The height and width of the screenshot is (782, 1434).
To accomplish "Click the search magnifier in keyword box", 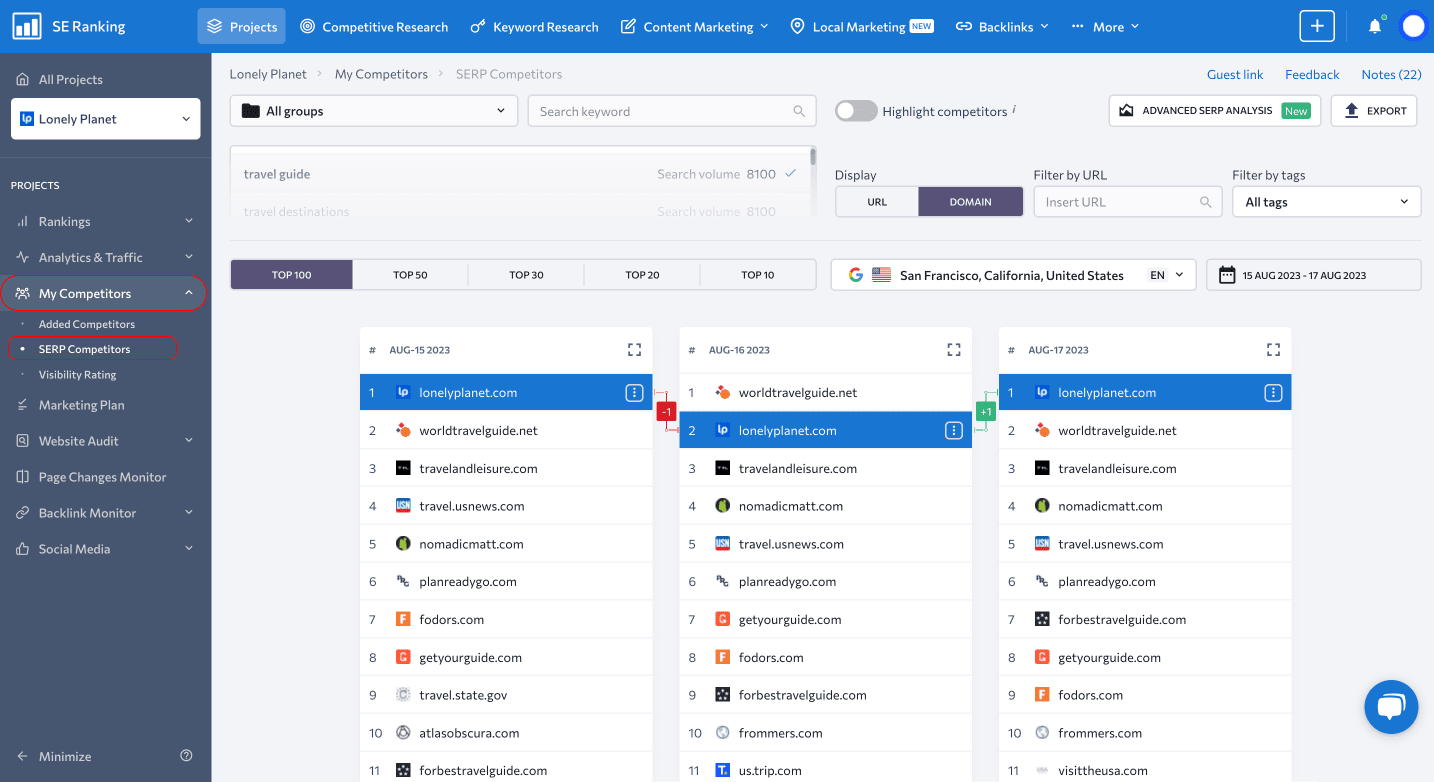I will coord(799,111).
